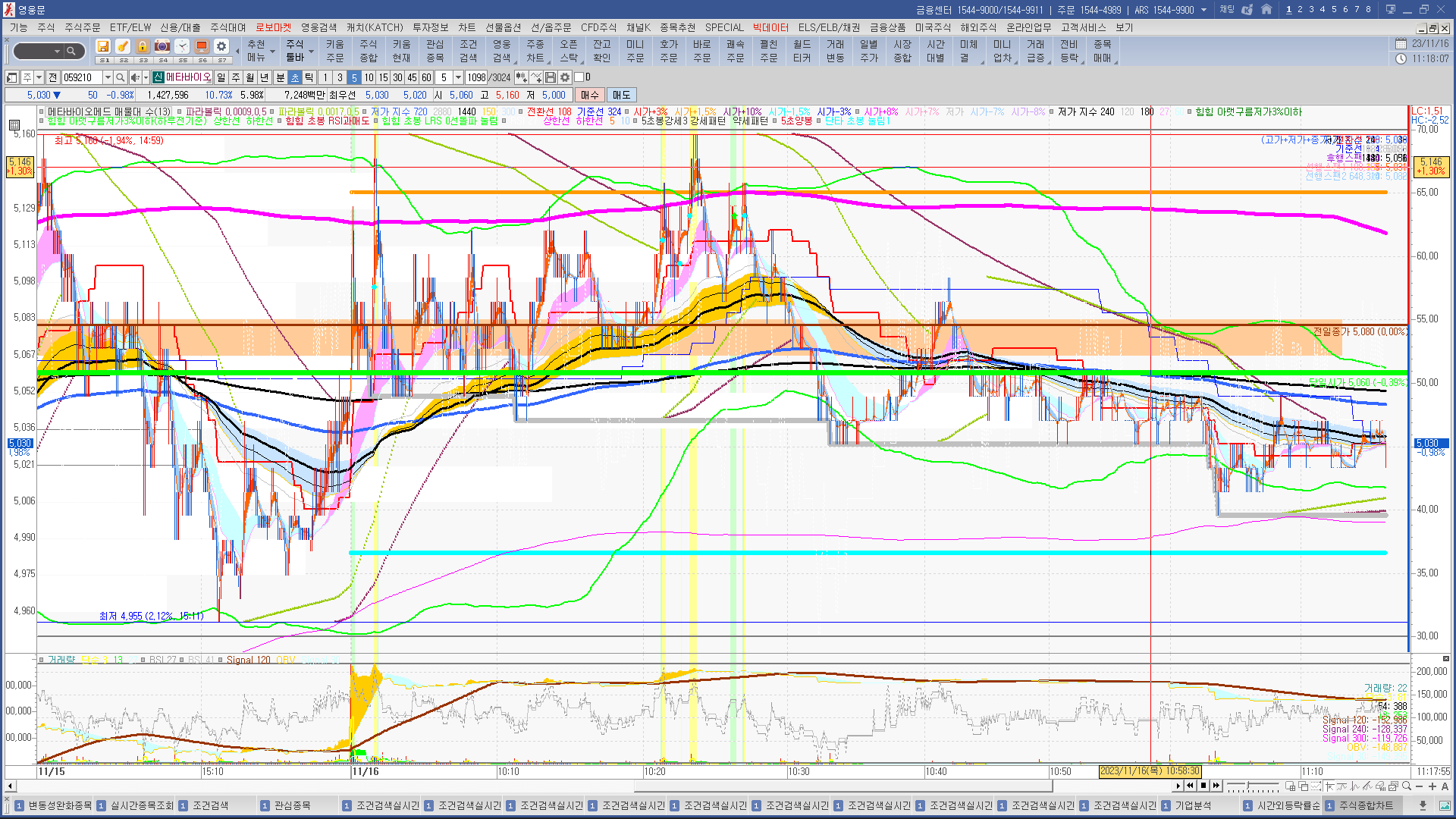Viewport: 1456px width, 819px height.
Task: Click the chart zoom-in plus icon
Action: 1432,786
